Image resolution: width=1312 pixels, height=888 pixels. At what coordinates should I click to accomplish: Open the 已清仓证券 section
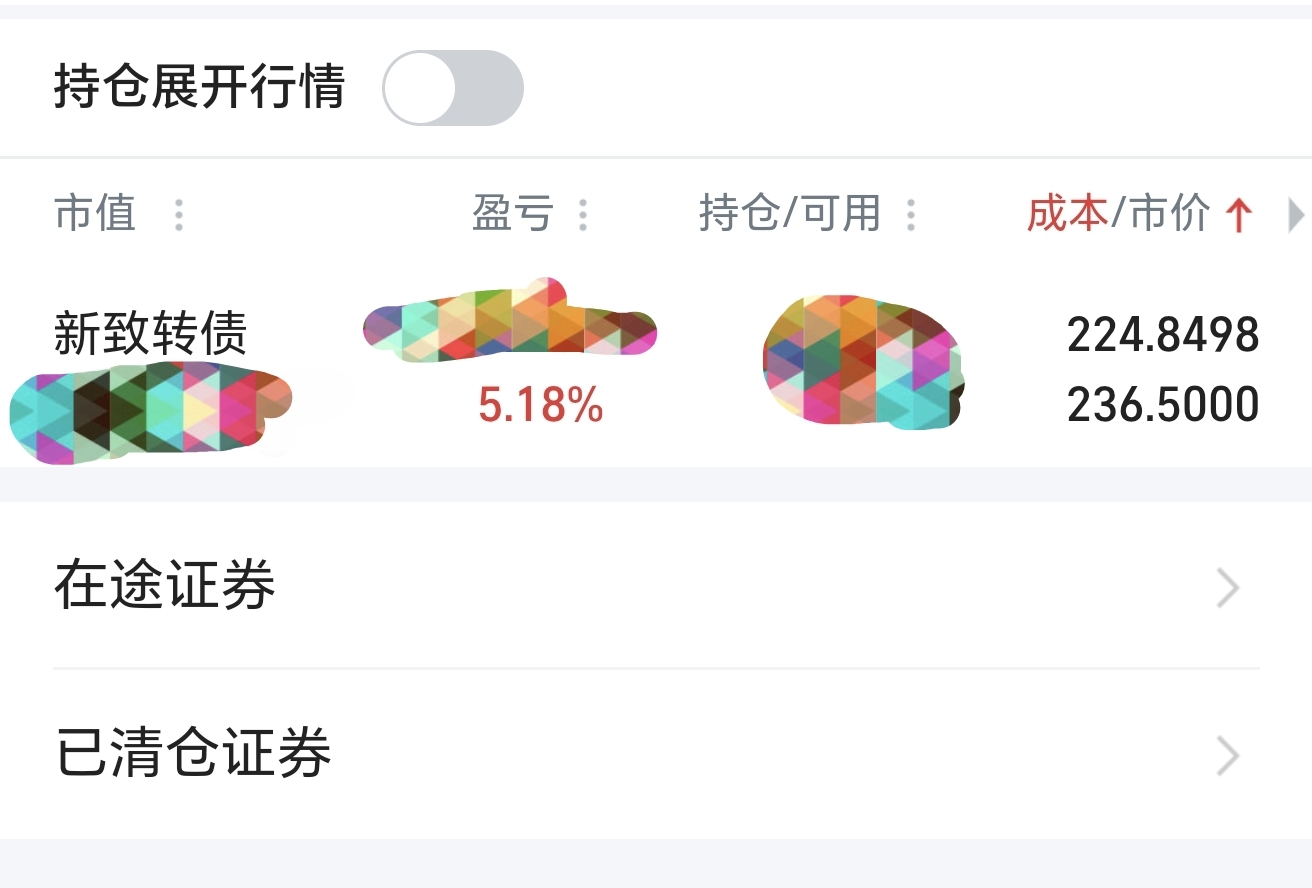(656, 754)
